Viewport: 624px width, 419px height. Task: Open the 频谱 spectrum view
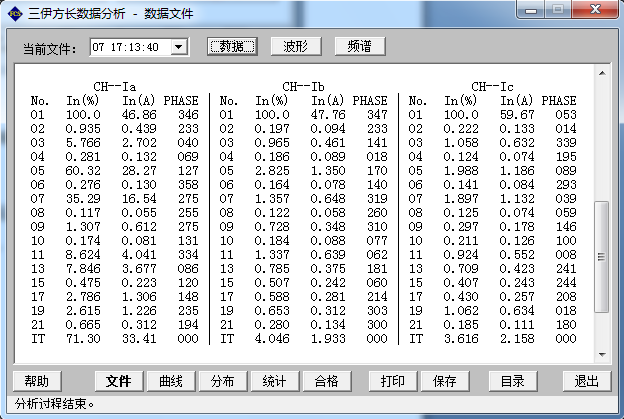[x=360, y=47]
